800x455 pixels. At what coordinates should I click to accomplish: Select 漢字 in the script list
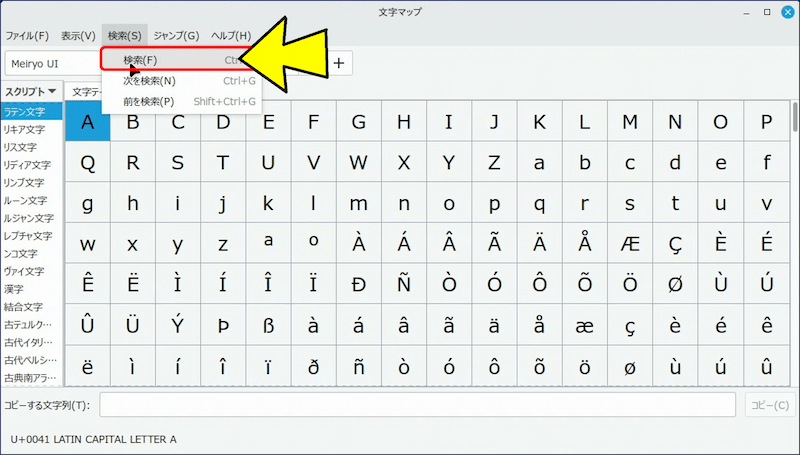15,288
